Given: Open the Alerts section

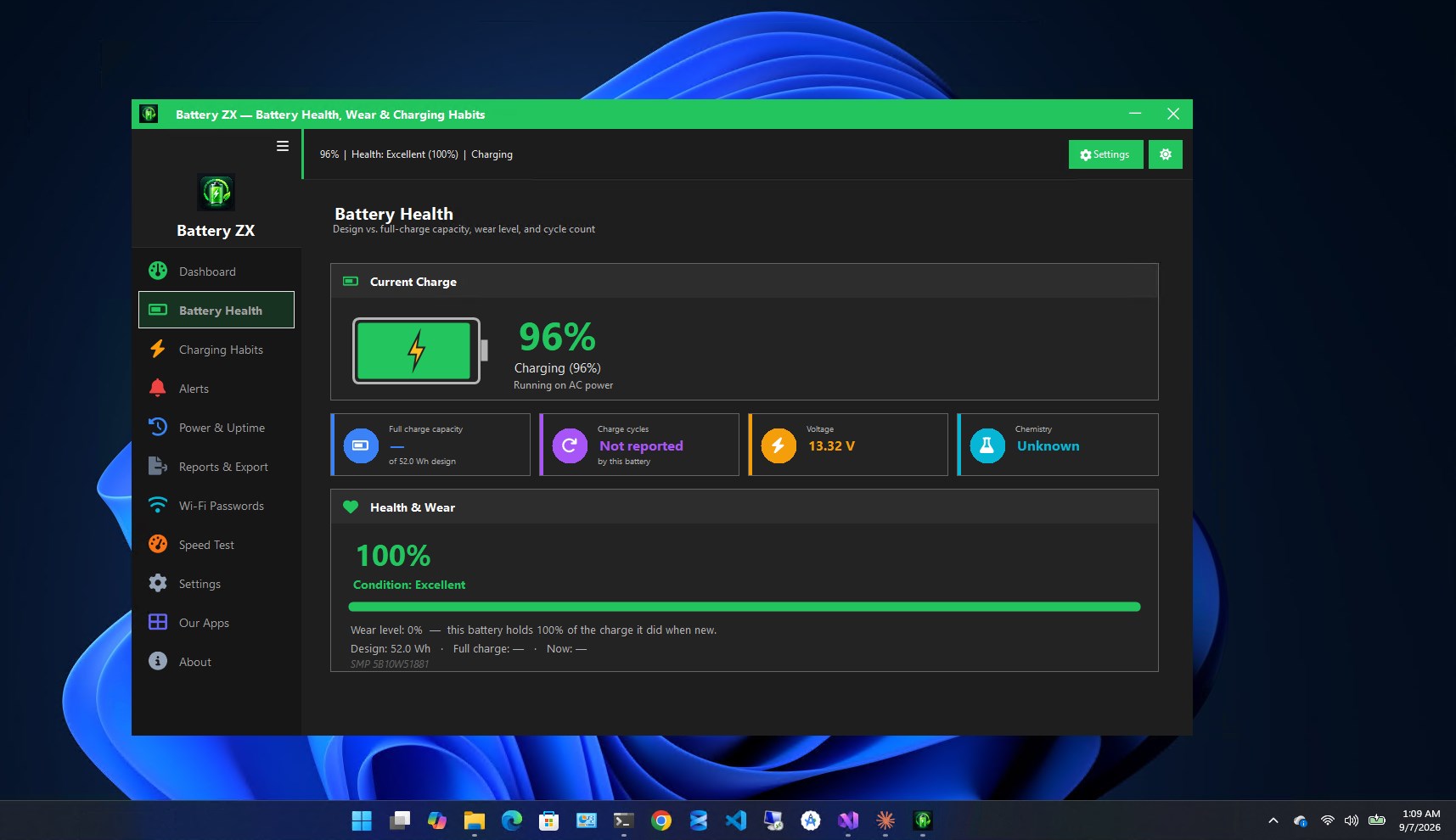Looking at the screenshot, I should [216, 389].
